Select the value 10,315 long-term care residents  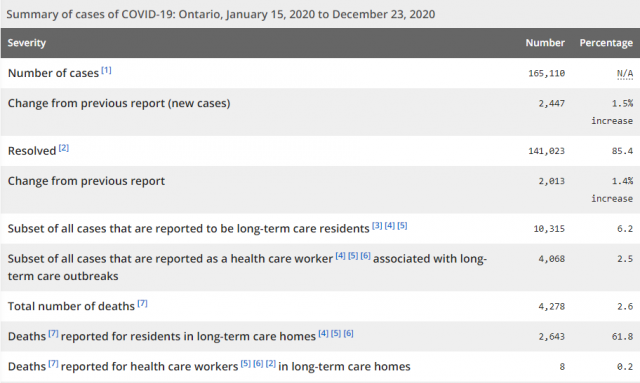(x=549, y=229)
